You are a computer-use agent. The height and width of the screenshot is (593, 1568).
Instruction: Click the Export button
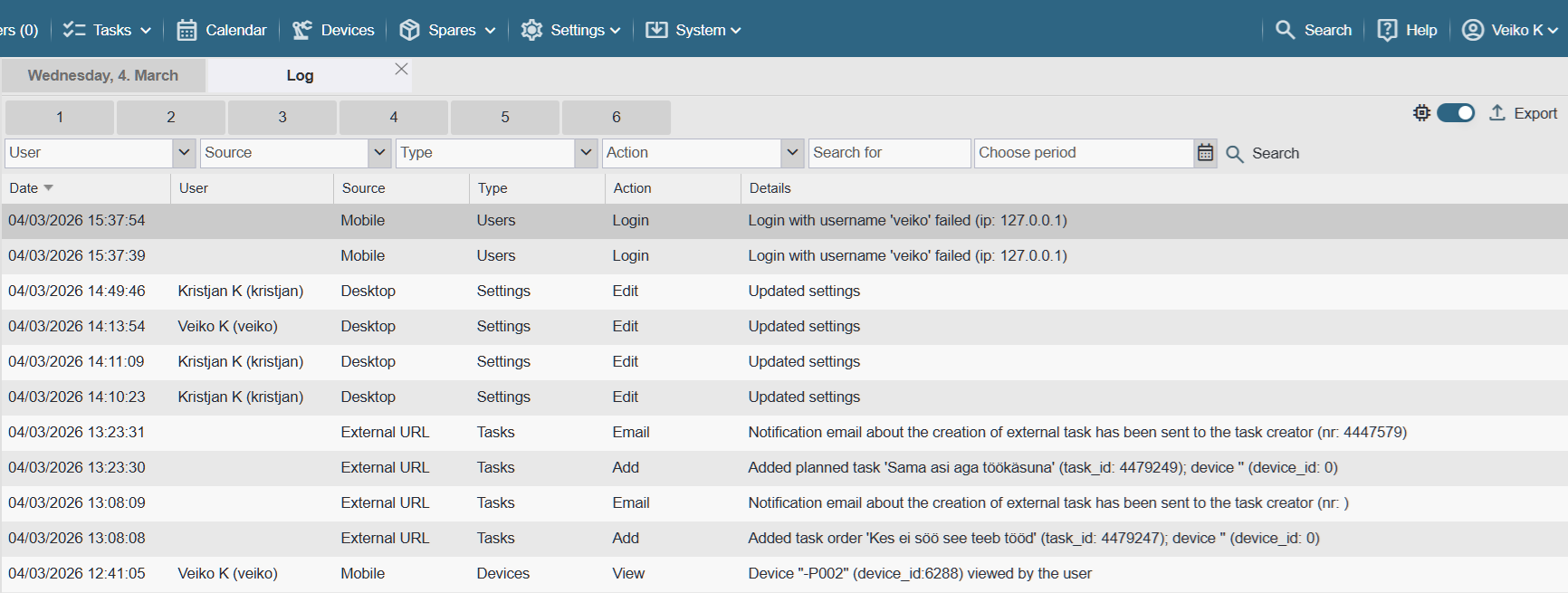click(1524, 113)
